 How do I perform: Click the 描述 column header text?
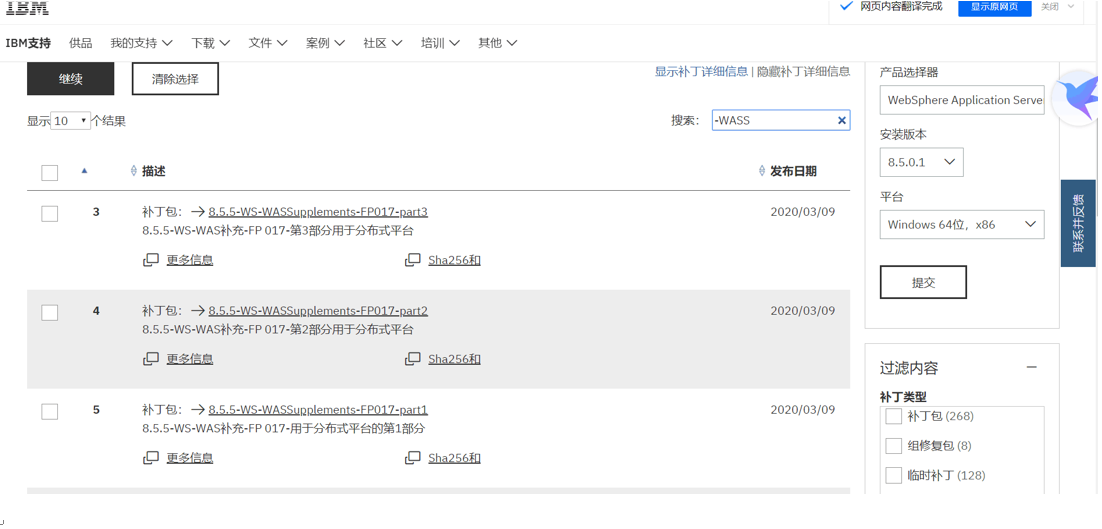[x=154, y=171]
